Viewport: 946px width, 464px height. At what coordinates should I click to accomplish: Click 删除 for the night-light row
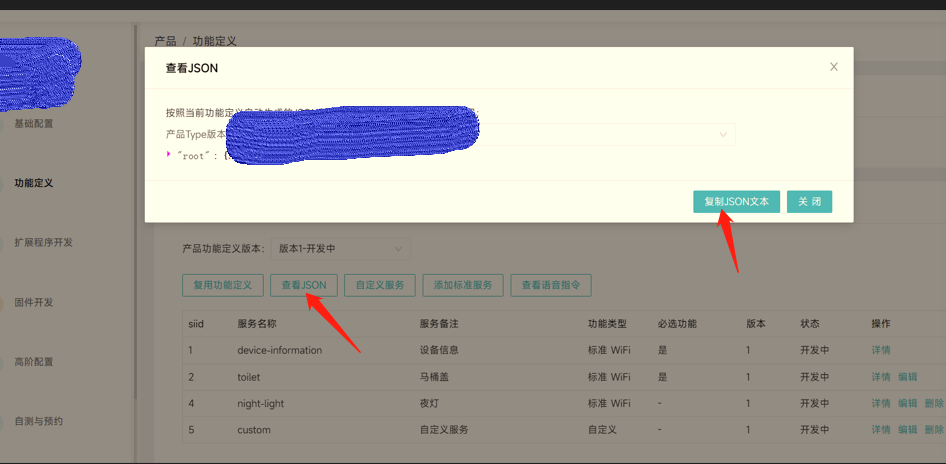coord(934,403)
